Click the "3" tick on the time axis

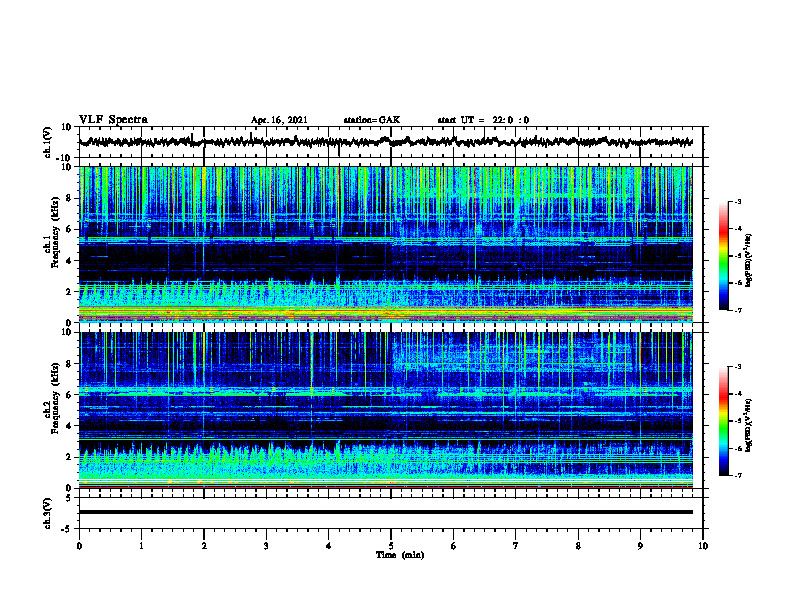click(266, 546)
